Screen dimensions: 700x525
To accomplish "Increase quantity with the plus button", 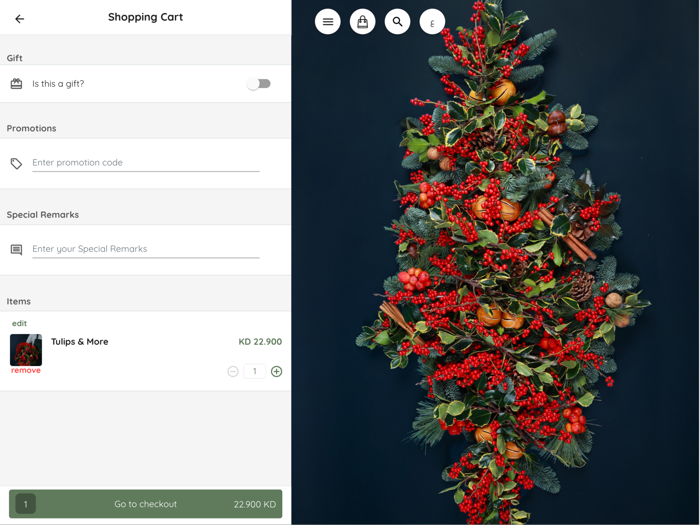I will point(276,371).
